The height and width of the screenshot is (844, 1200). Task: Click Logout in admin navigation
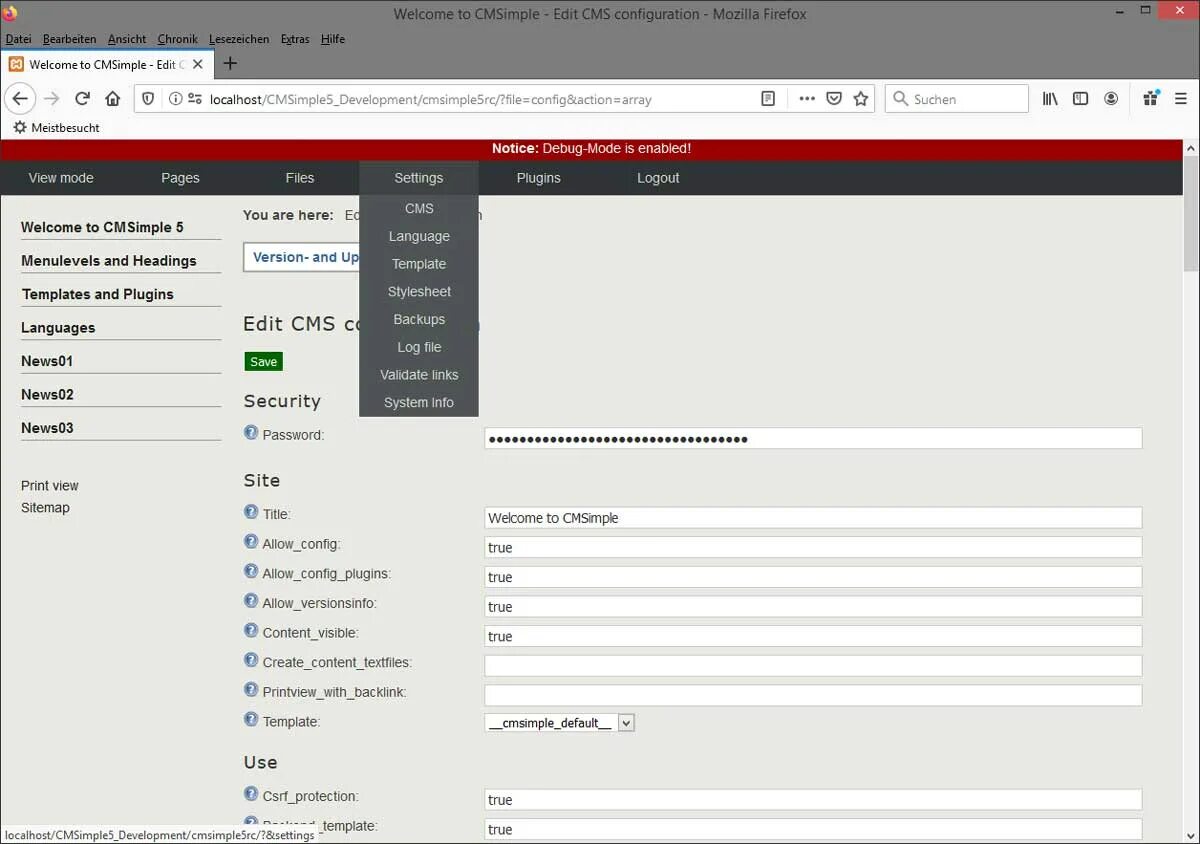pyautogui.click(x=658, y=178)
